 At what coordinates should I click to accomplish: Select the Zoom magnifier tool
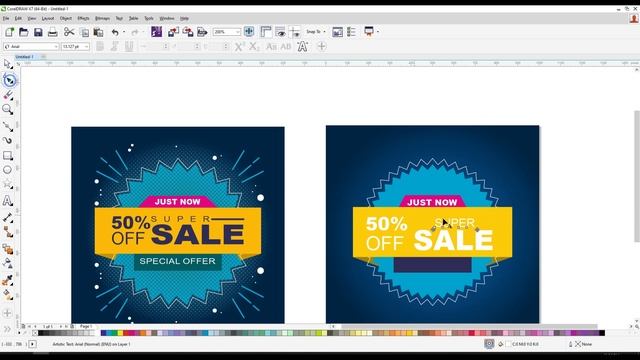click(7, 109)
